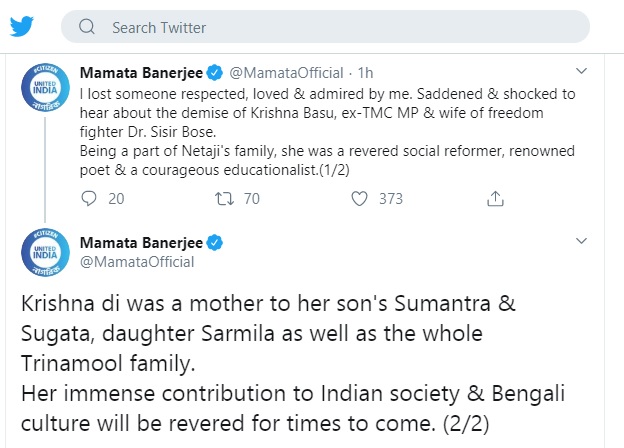Like the first tweet with heart icon
Viewport: 624px width, 448px height.
(x=359, y=198)
